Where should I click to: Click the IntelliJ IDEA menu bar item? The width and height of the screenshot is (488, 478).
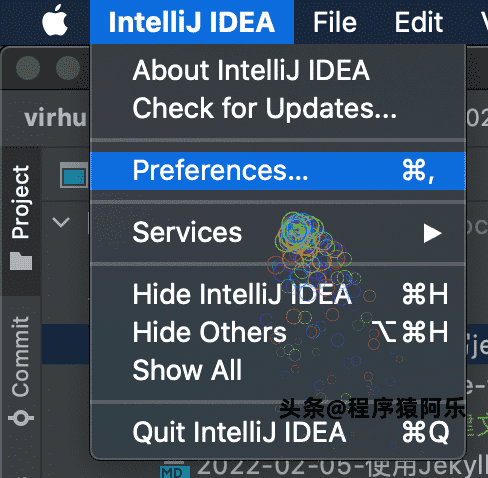[192, 22]
